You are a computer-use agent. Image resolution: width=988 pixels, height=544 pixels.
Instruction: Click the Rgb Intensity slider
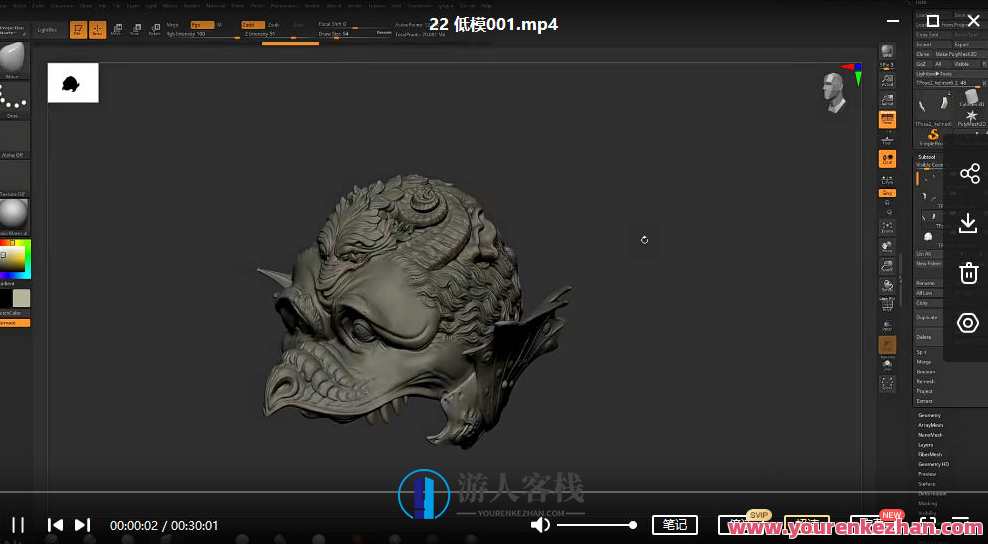203,34
